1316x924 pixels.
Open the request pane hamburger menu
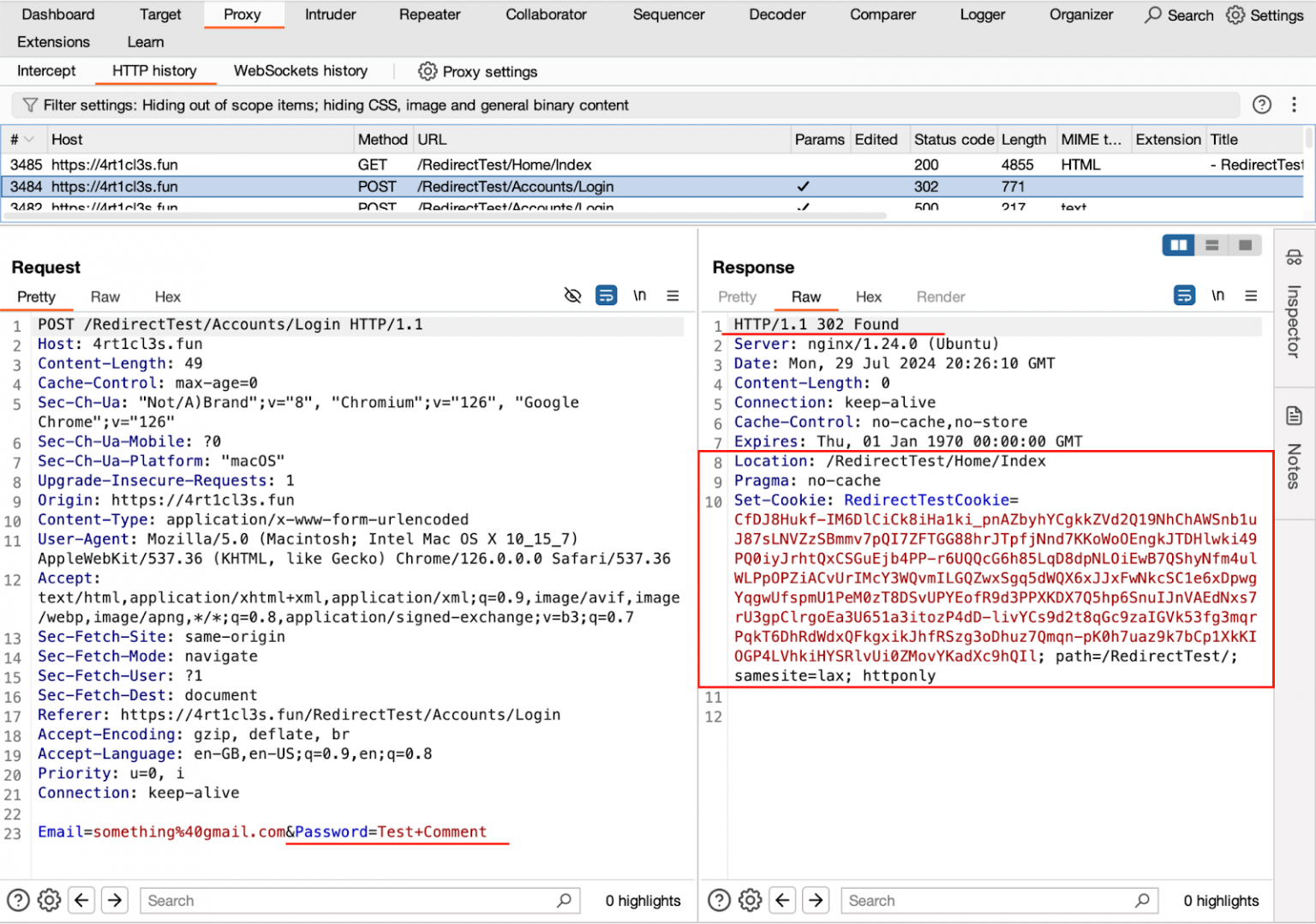click(x=673, y=295)
